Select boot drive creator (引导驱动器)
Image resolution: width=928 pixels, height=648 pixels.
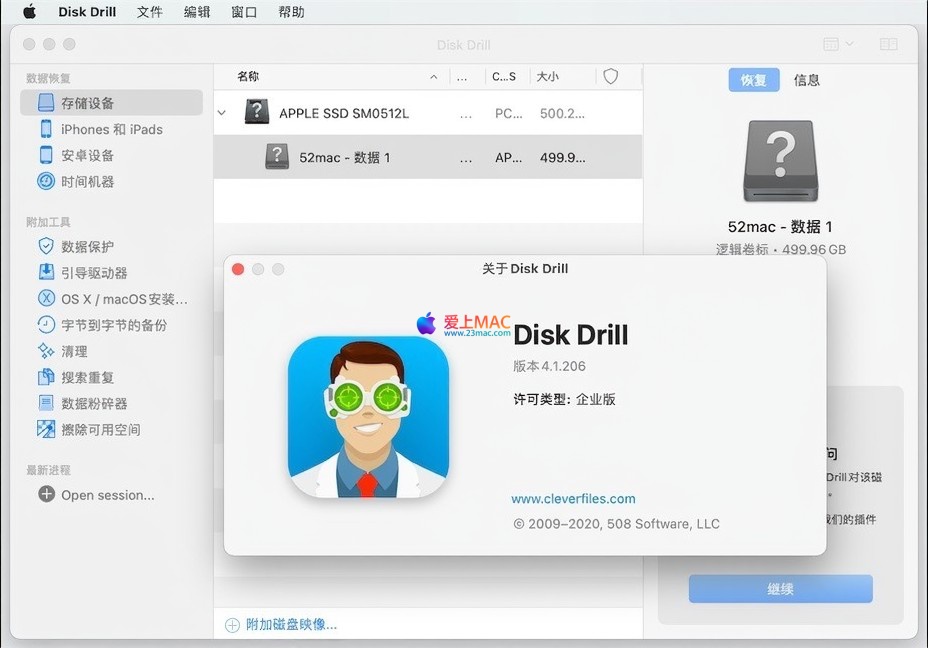pyautogui.click(x=93, y=272)
